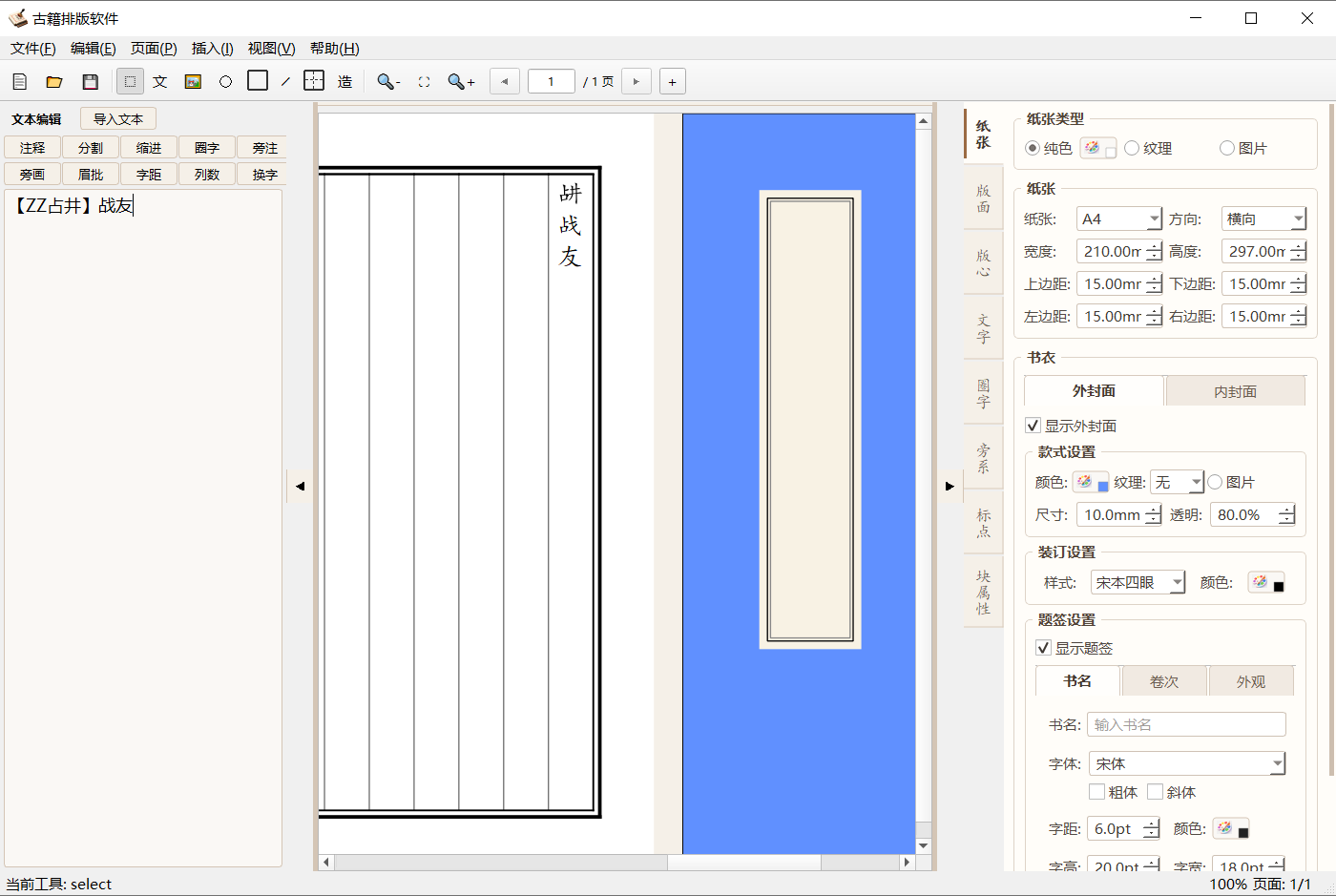Activate the dotted selection tool
Viewport: 1336px width, 896px height.
130,82
